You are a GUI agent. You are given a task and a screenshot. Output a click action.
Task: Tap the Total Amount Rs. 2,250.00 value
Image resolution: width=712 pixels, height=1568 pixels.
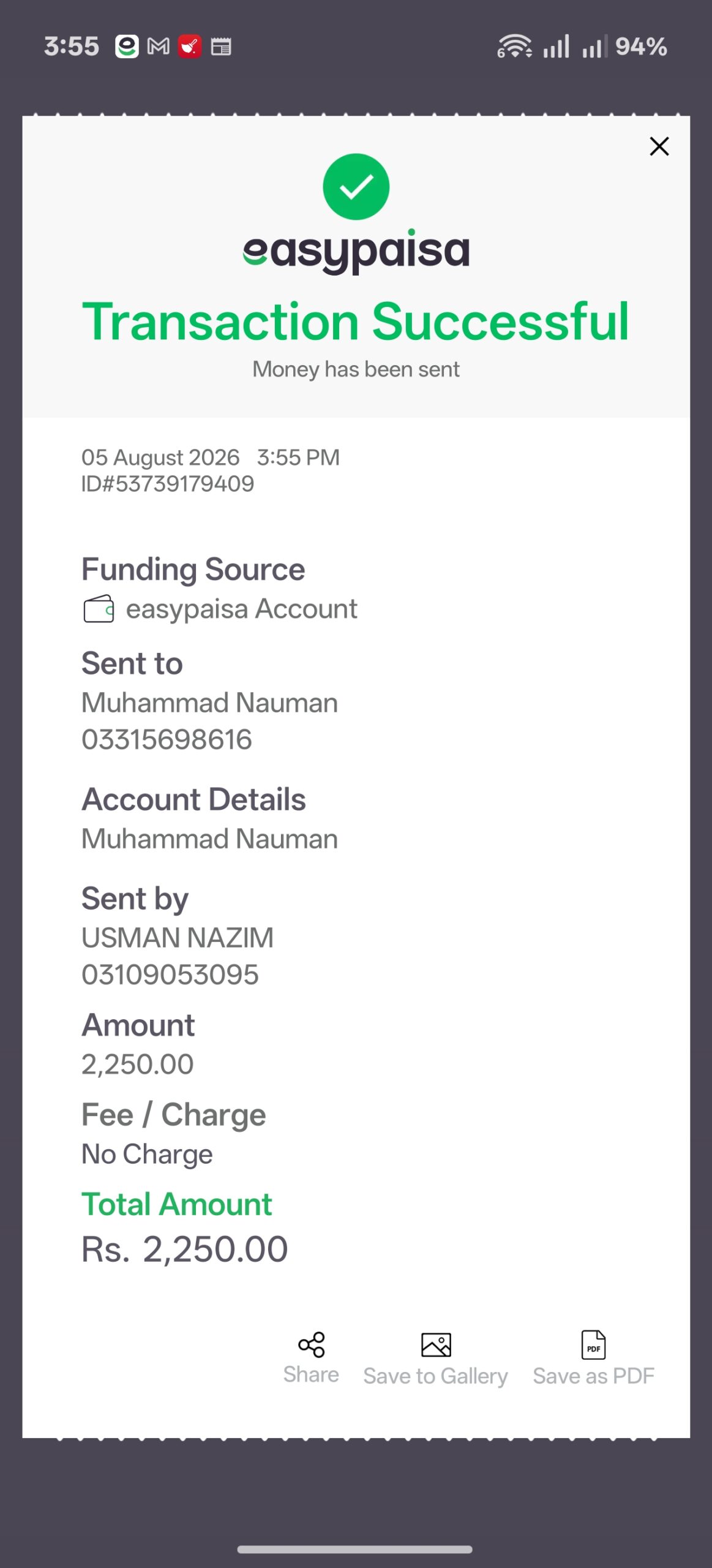184,1249
